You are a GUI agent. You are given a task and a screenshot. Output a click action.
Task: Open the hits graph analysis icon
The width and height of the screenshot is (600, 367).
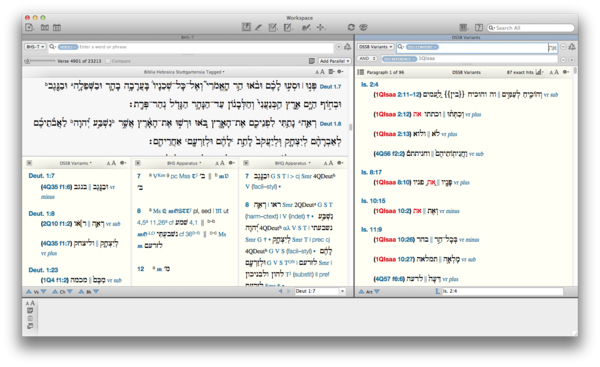click(x=540, y=72)
